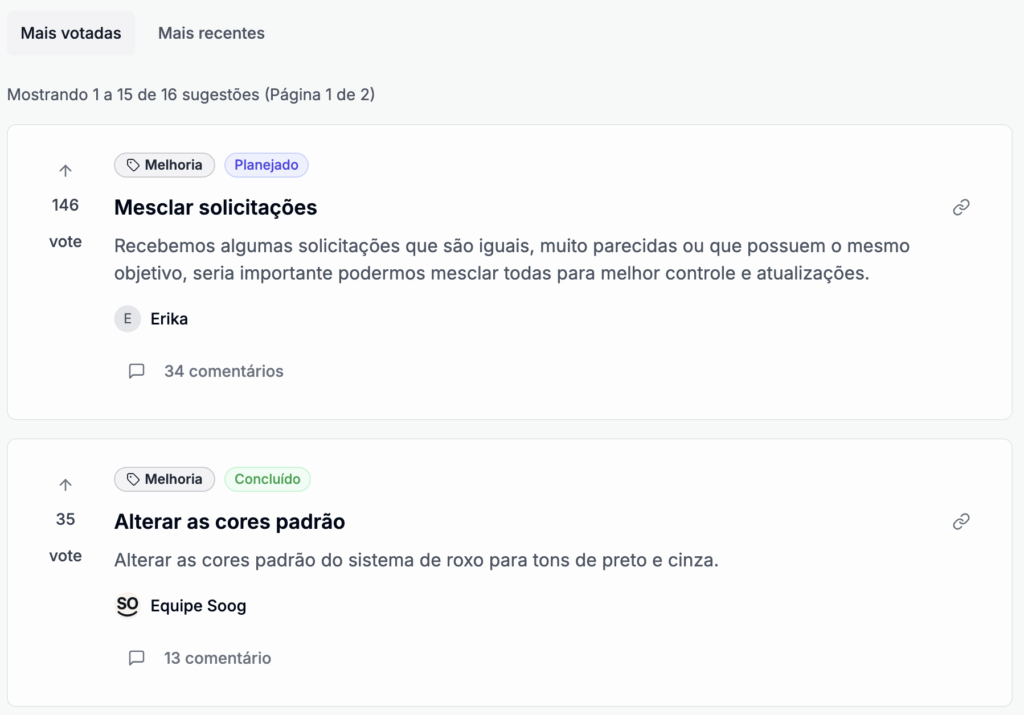Click the 146 vote count
The width and height of the screenshot is (1024, 715).
(x=65, y=205)
